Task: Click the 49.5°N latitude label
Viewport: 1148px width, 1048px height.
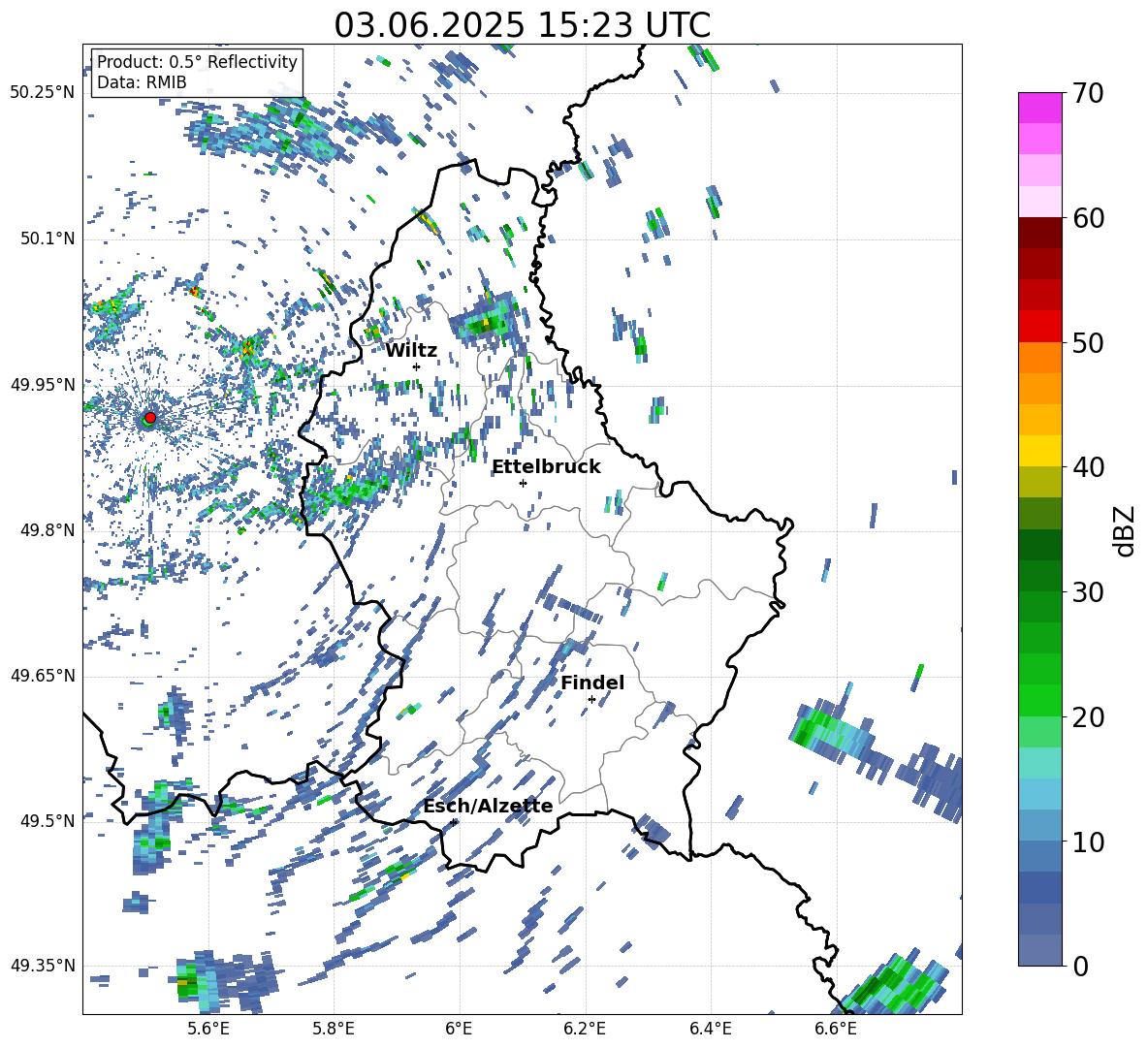Action: 48,821
